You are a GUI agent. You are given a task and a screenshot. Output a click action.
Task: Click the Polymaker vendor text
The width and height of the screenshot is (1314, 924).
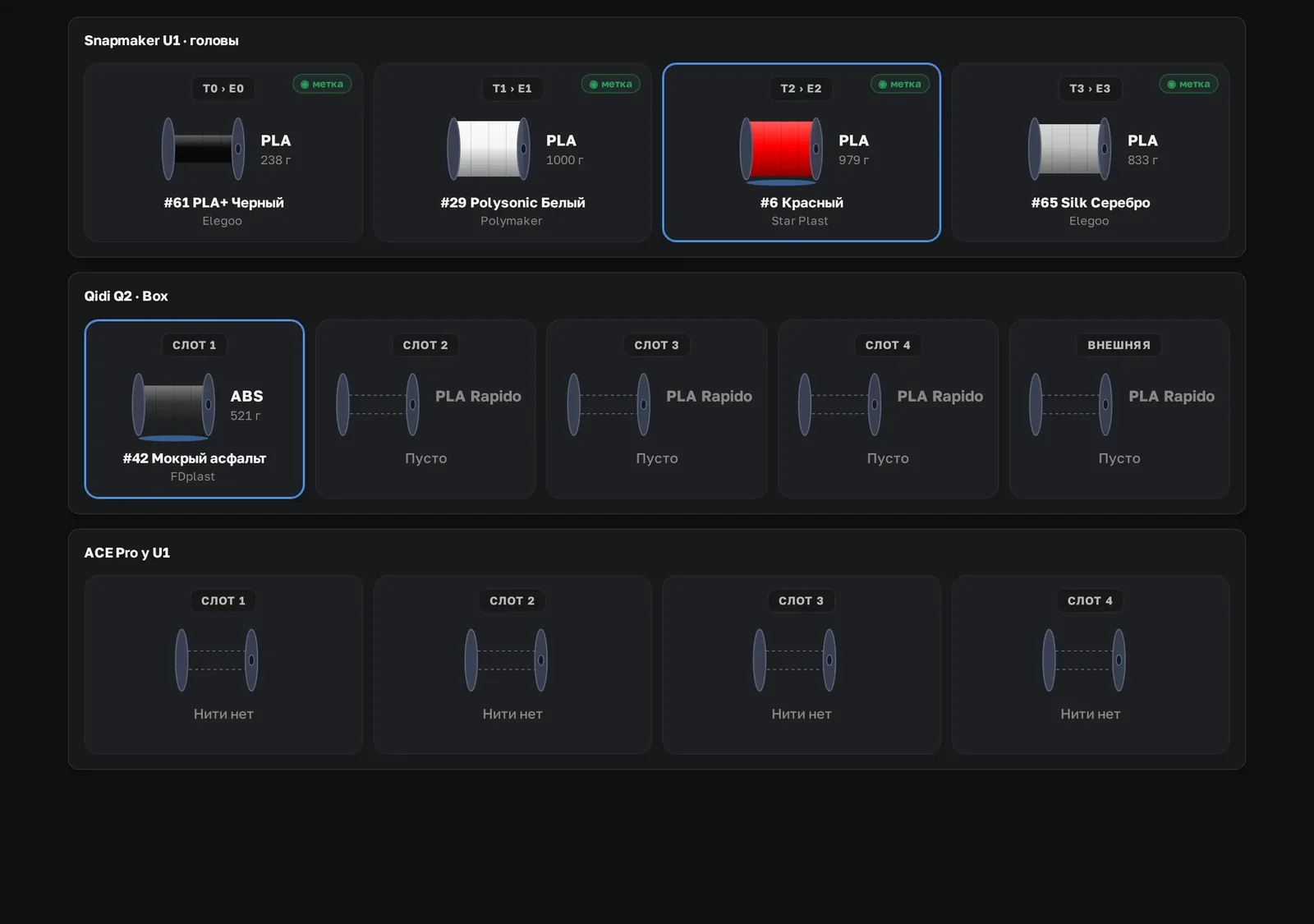point(512,221)
